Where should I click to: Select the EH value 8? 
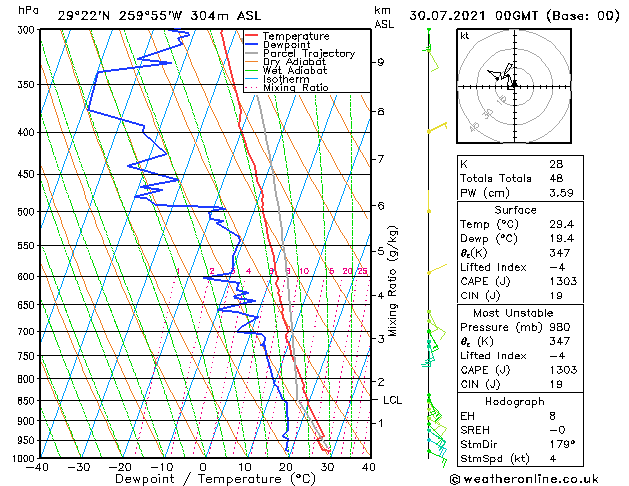tap(552, 416)
